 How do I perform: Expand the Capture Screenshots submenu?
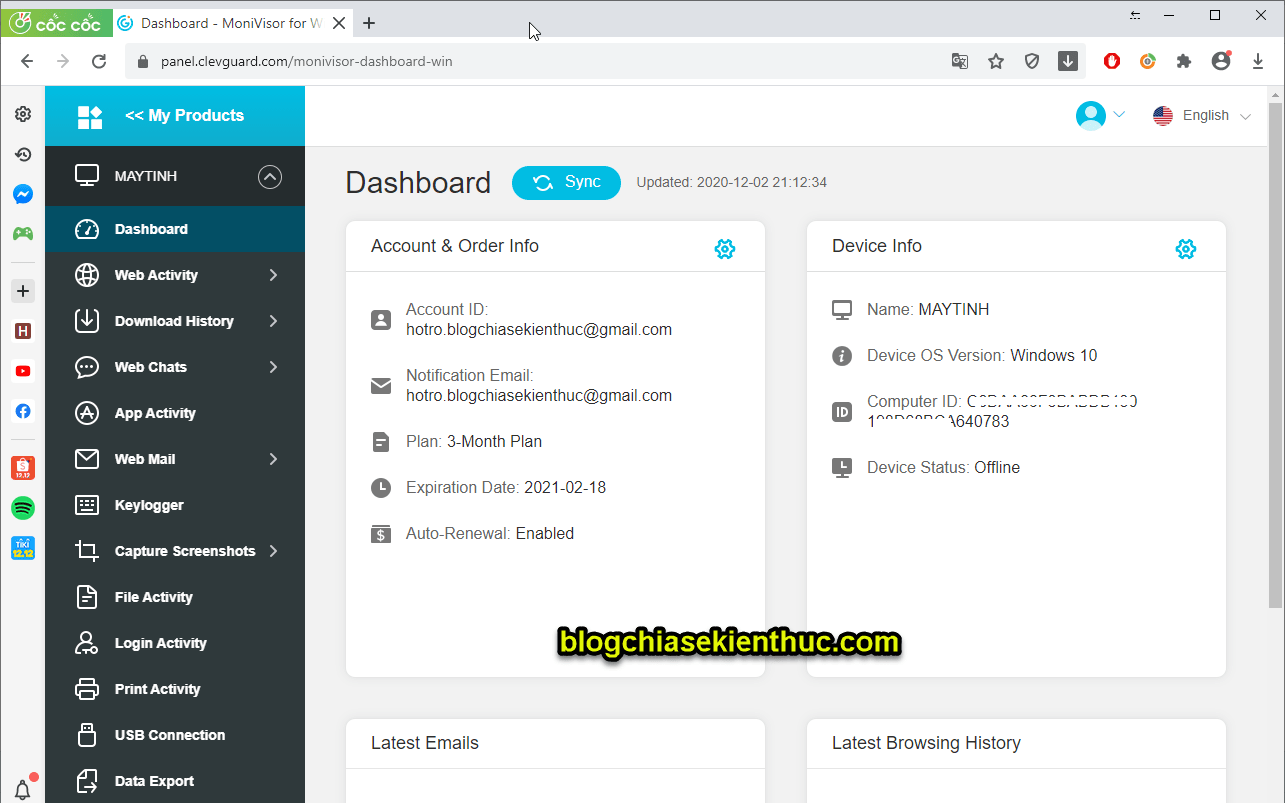(x=273, y=551)
